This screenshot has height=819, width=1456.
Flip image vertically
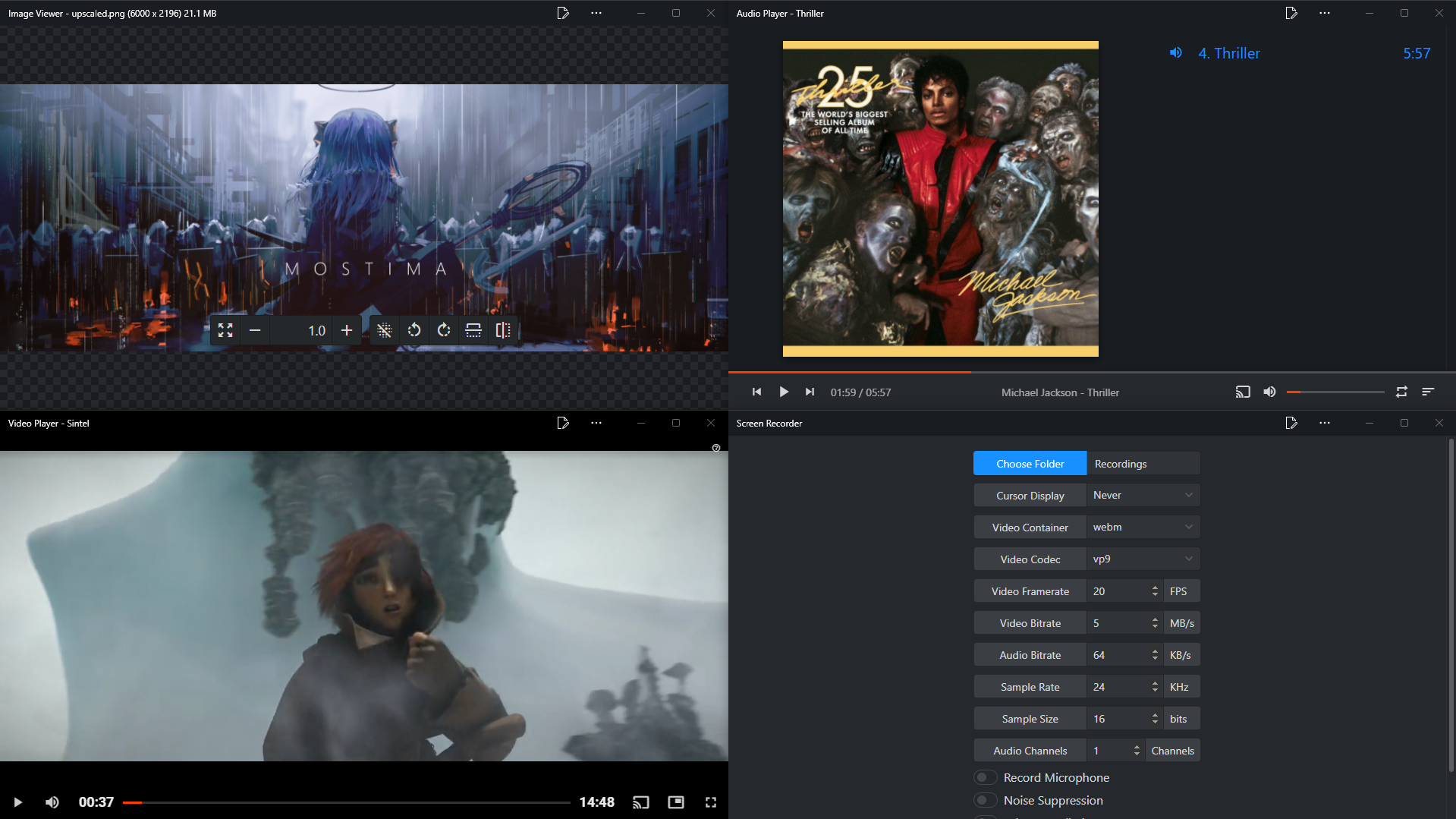pyautogui.click(x=473, y=330)
